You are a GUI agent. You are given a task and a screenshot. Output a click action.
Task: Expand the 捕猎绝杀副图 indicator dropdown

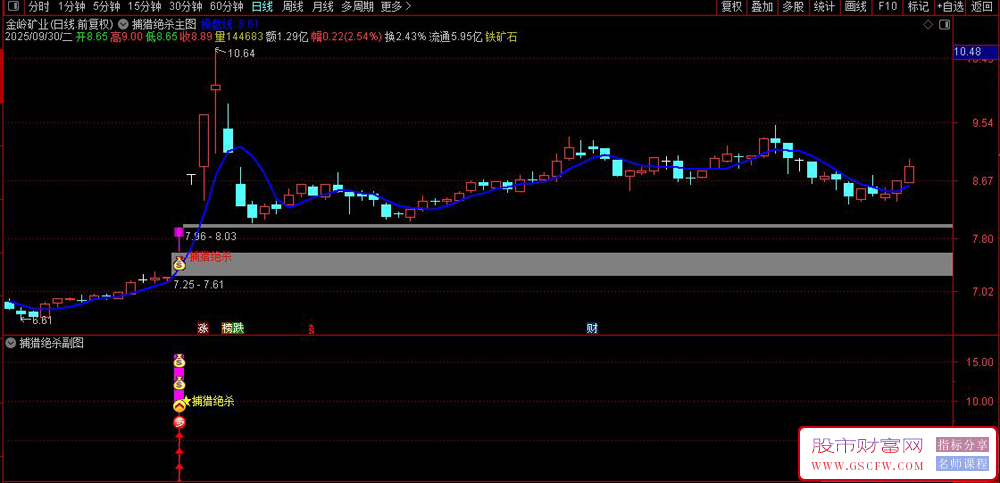point(10,343)
